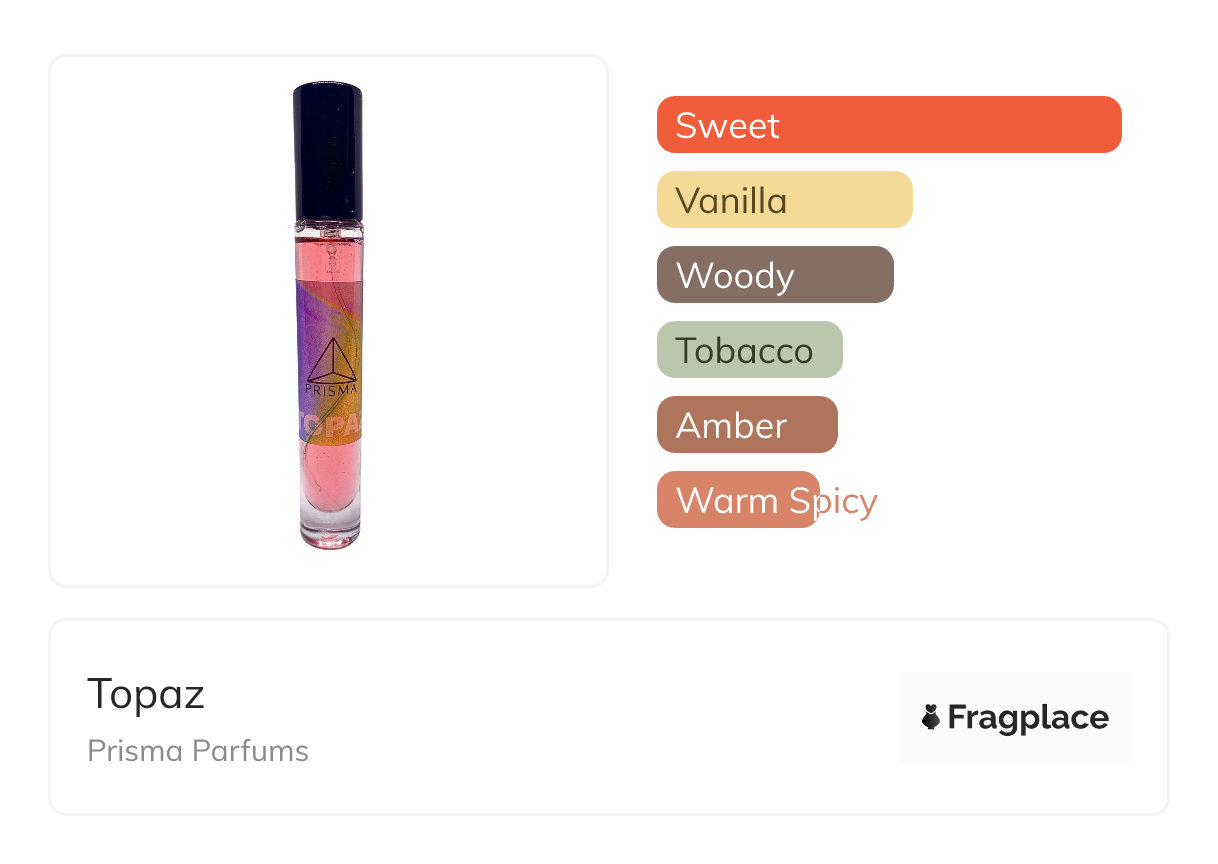Click the Warm Spicy accord bar
This screenshot has height=864, width=1218.
pos(738,500)
